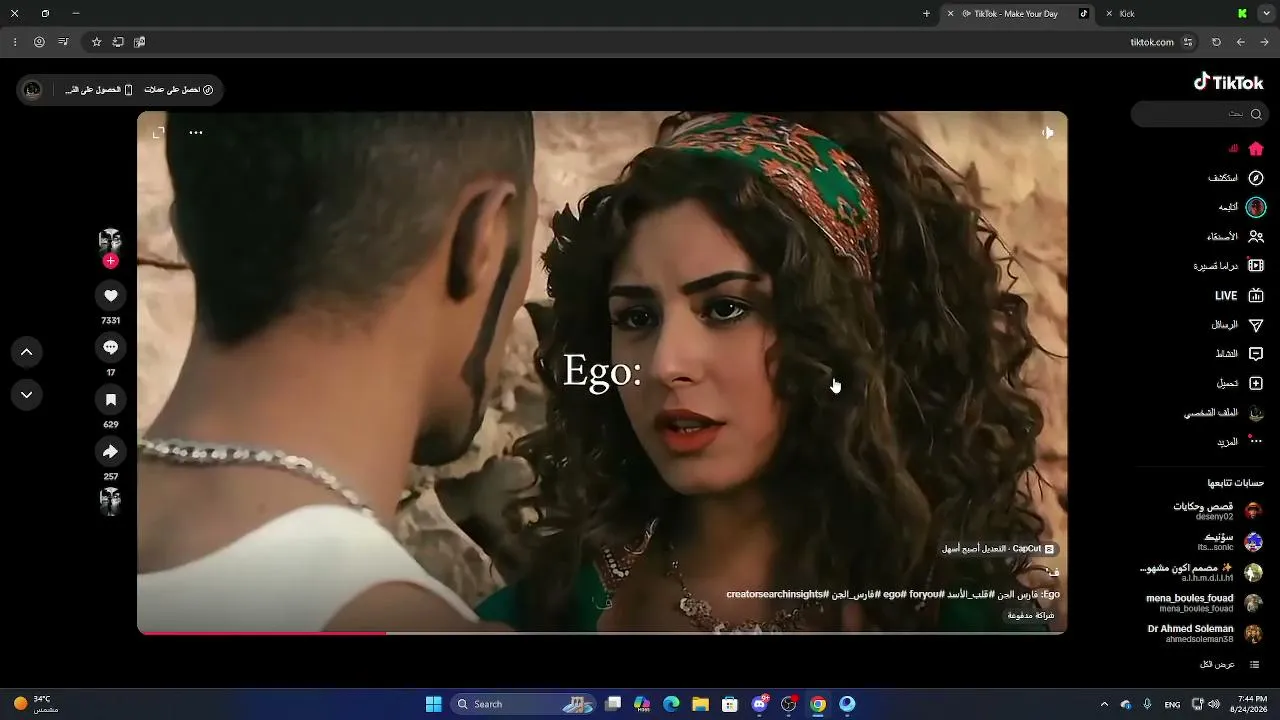Screen dimensions: 1280x720
Task: Open the TikTok home feed icon
Action: 1256,149
